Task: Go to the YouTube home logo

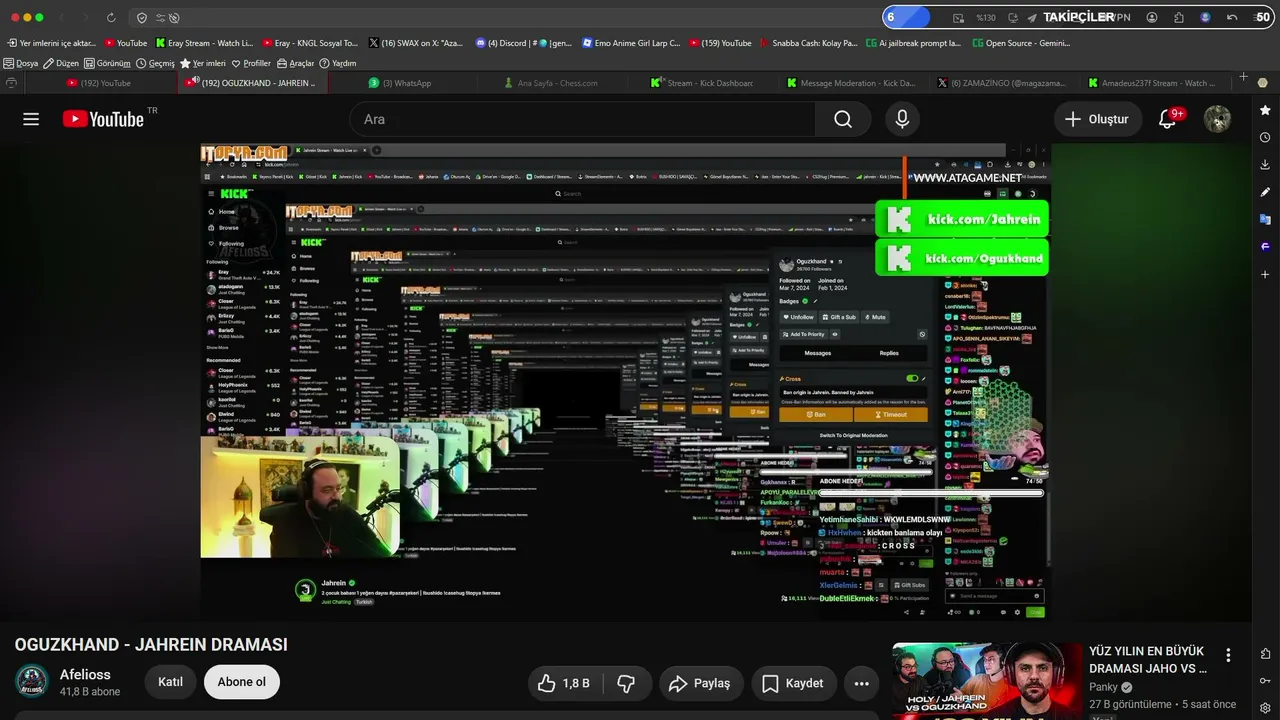Action: point(103,119)
